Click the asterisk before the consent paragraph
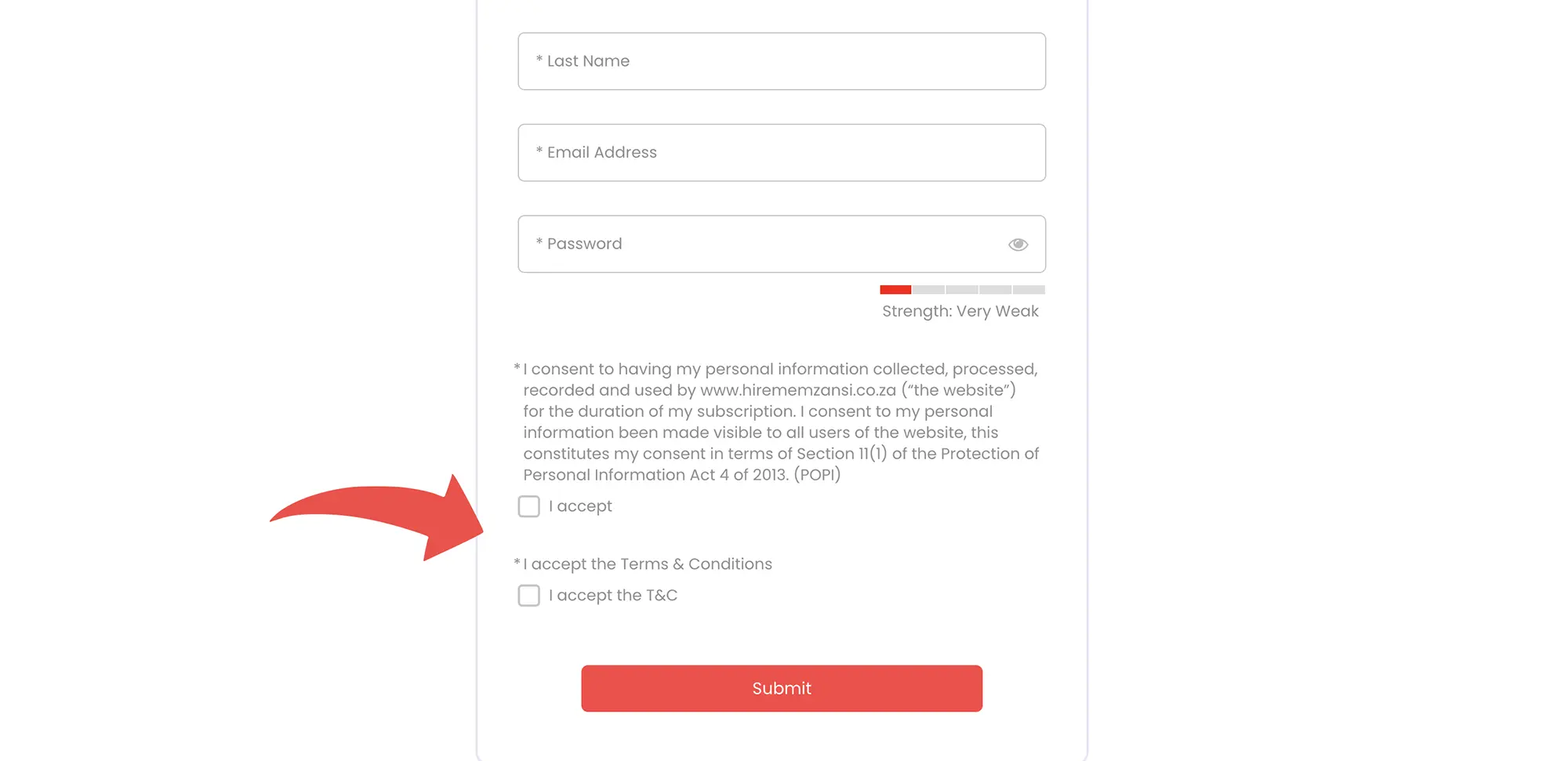Image resolution: width=1568 pixels, height=761 pixels. pyautogui.click(x=517, y=368)
